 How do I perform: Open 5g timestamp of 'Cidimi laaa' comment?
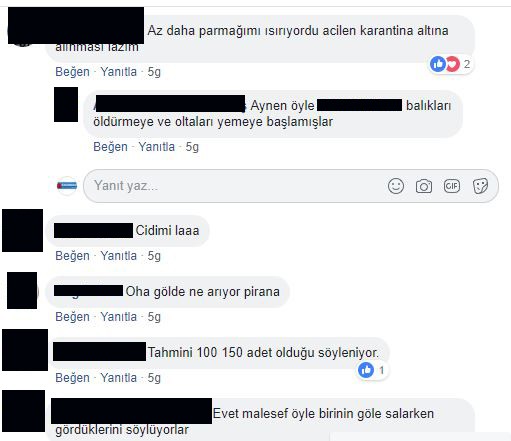pos(154,256)
